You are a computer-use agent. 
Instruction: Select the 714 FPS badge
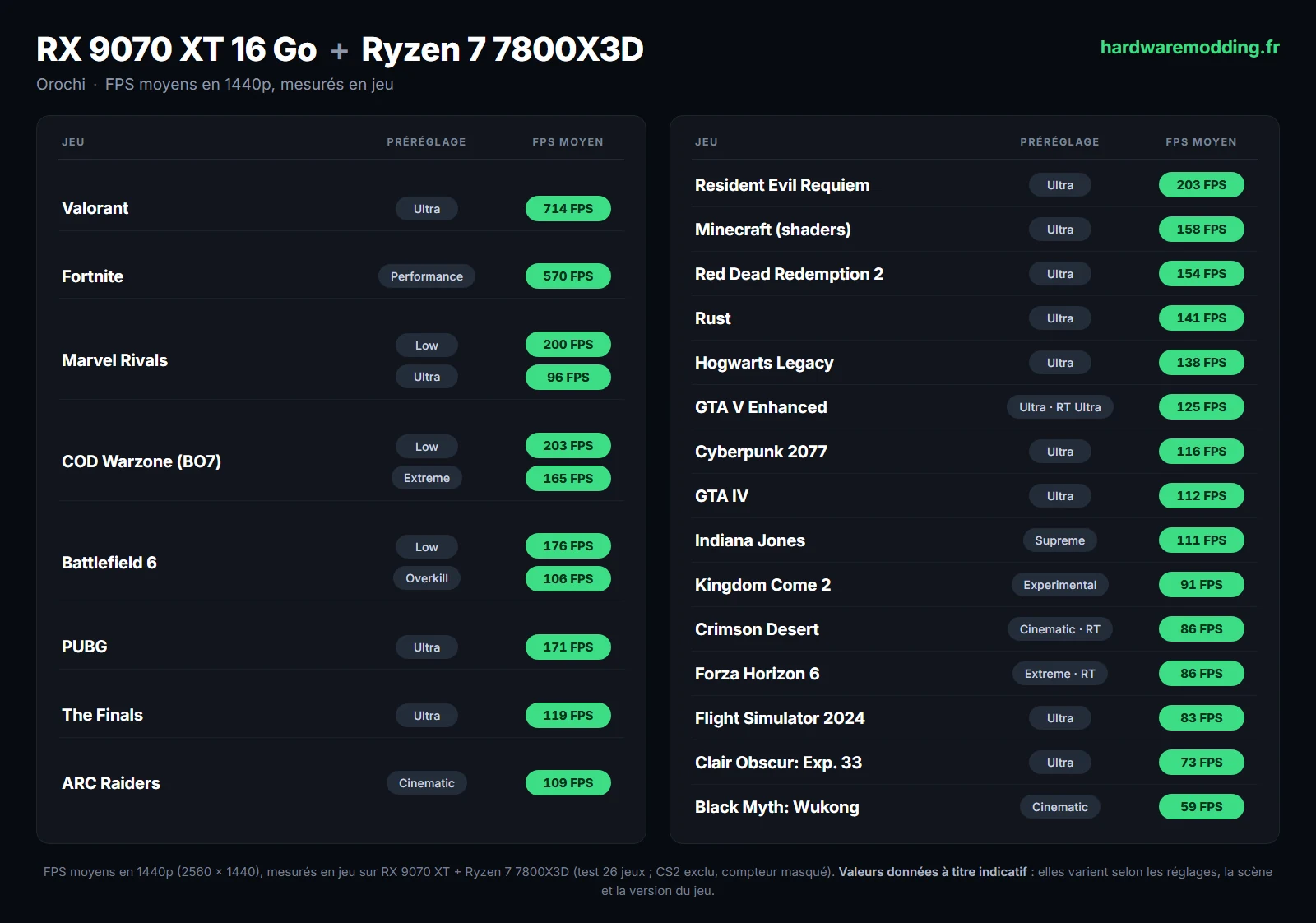568,209
